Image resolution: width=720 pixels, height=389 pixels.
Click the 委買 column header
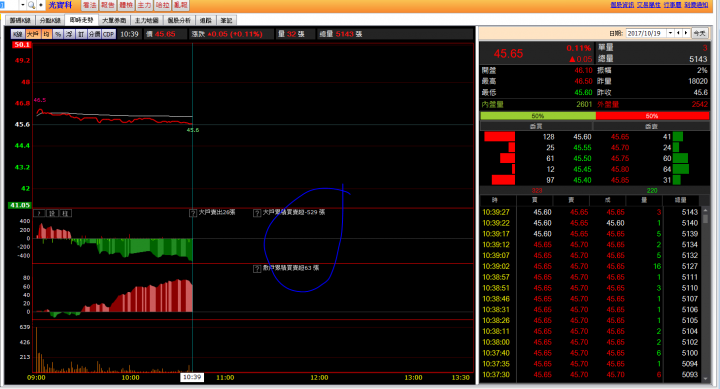(536, 126)
